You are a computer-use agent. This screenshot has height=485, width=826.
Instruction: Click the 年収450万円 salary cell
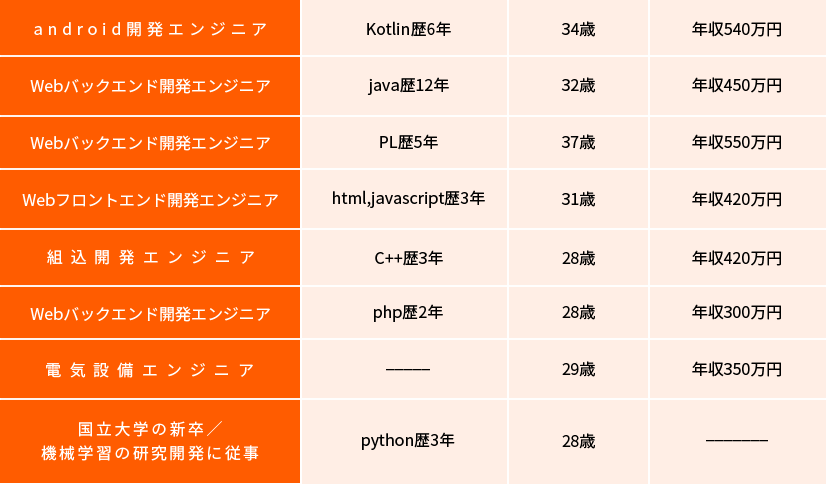tap(737, 85)
